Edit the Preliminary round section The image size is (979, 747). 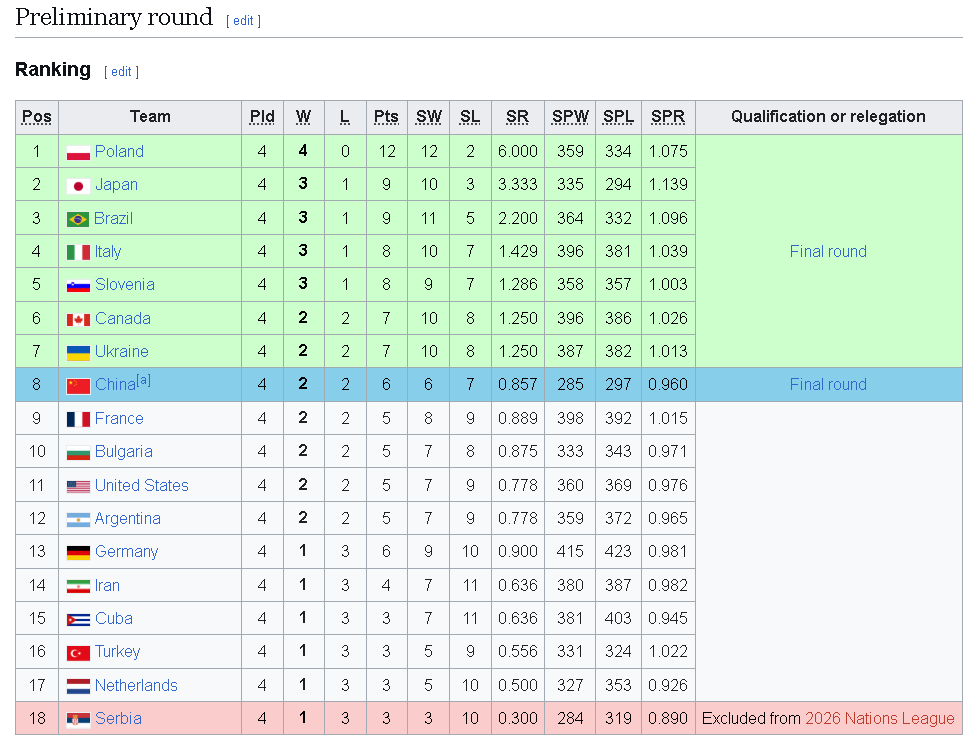(243, 21)
